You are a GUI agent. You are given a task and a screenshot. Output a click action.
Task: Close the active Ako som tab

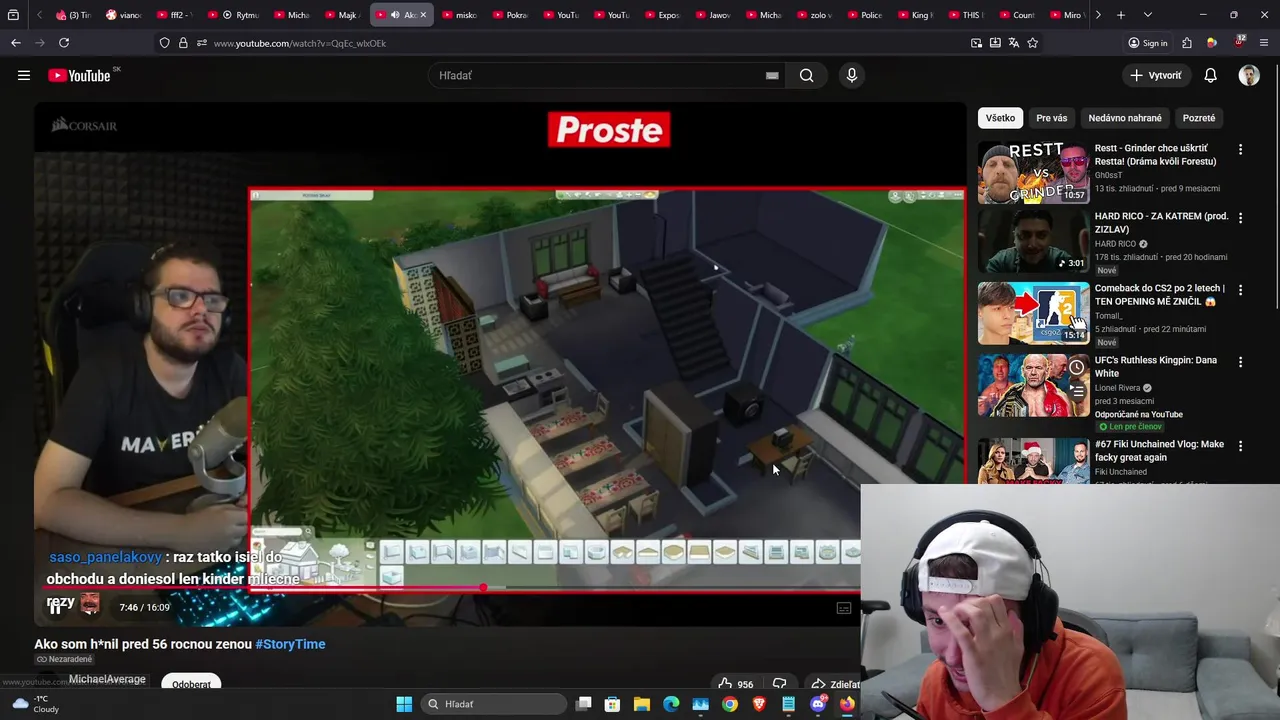pyautogui.click(x=423, y=15)
